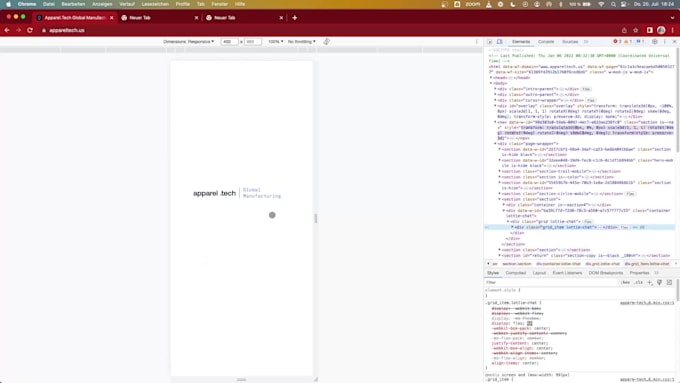The image size is (680, 383).
Task: Switch to the Console tab
Action: point(546,42)
